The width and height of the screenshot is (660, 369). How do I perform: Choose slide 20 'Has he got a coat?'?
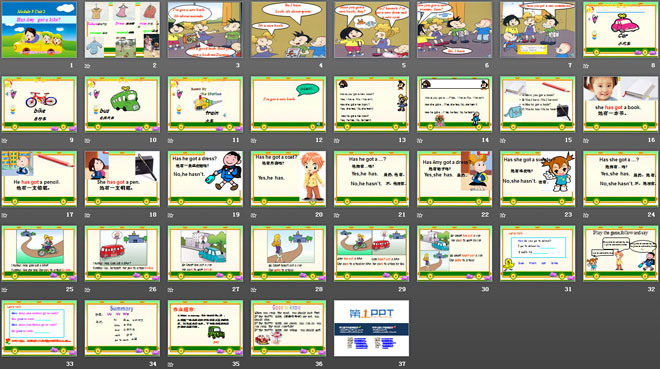[x=288, y=179]
